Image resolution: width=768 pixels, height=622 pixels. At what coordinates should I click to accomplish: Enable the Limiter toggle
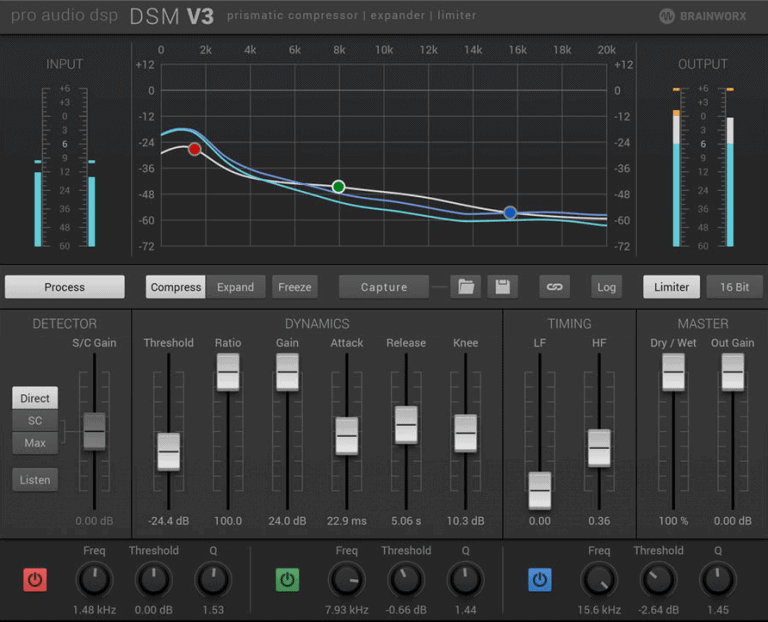[x=671, y=287]
